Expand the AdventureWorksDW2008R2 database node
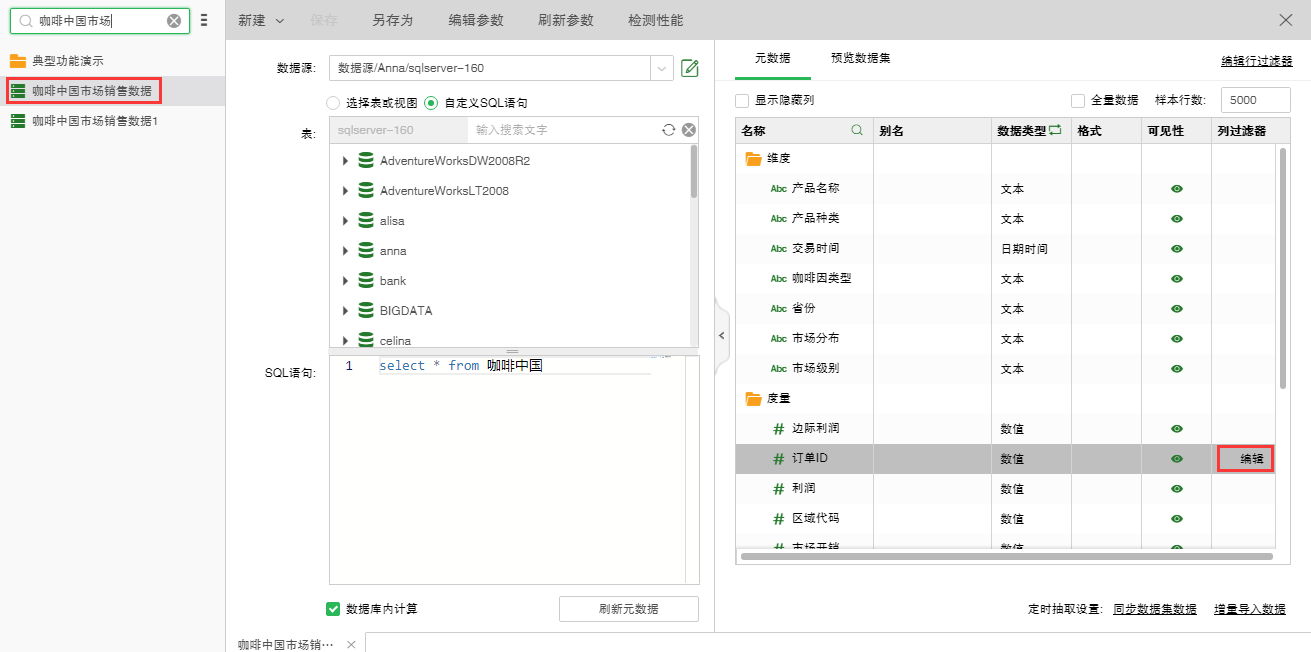 345,161
